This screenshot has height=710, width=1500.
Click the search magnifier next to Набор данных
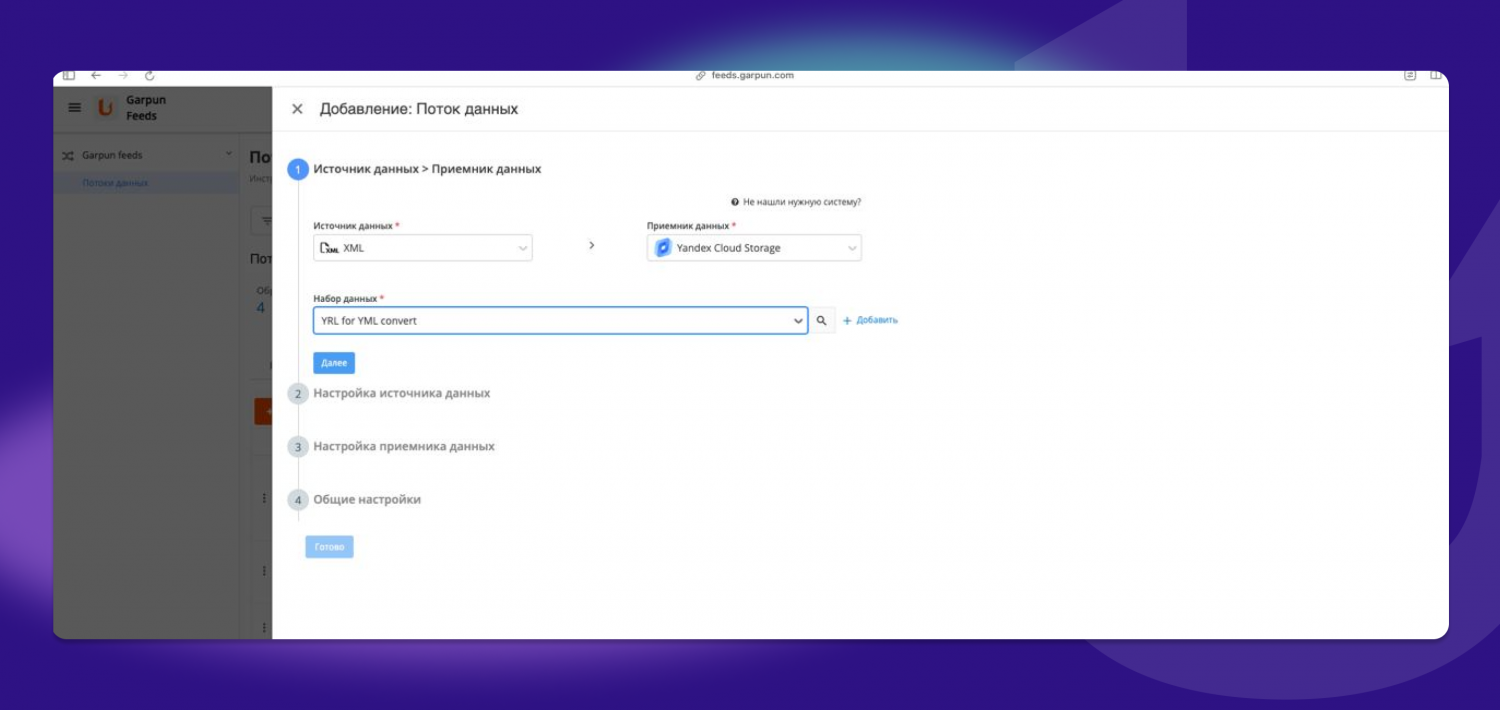[x=822, y=320]
